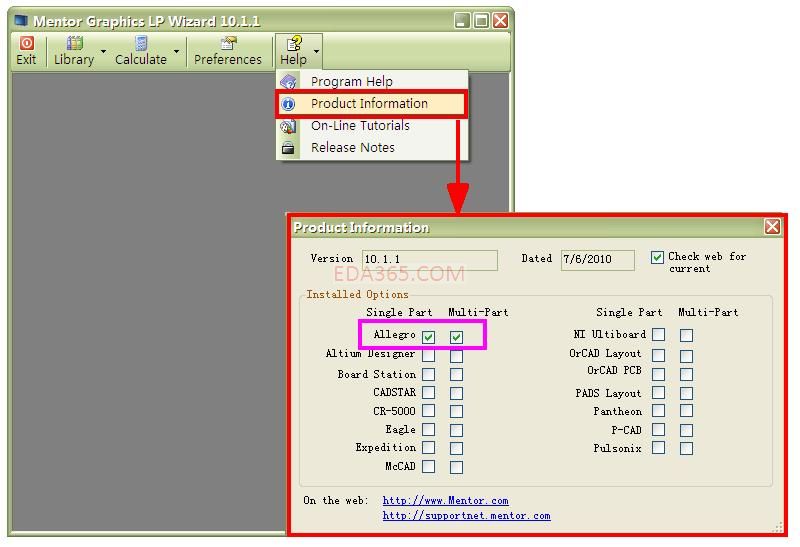Toggle Allegro Multi-Part checkbox
Viewport: 800px width, 547px height.
457,337
